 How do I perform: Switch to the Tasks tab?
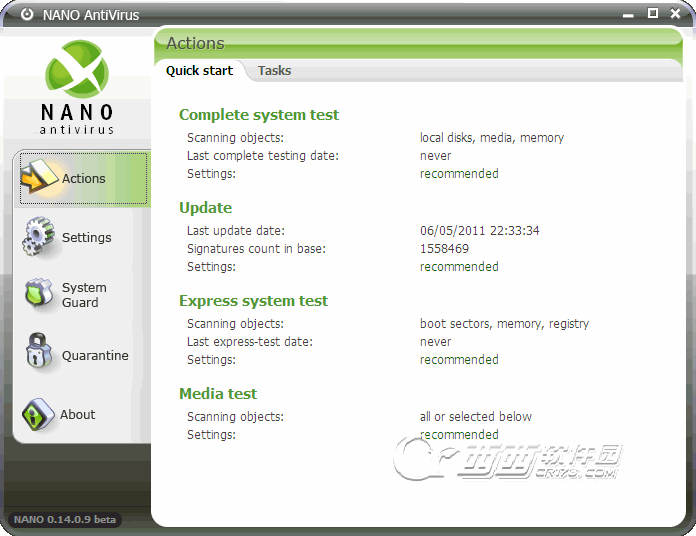pos(274,71)
